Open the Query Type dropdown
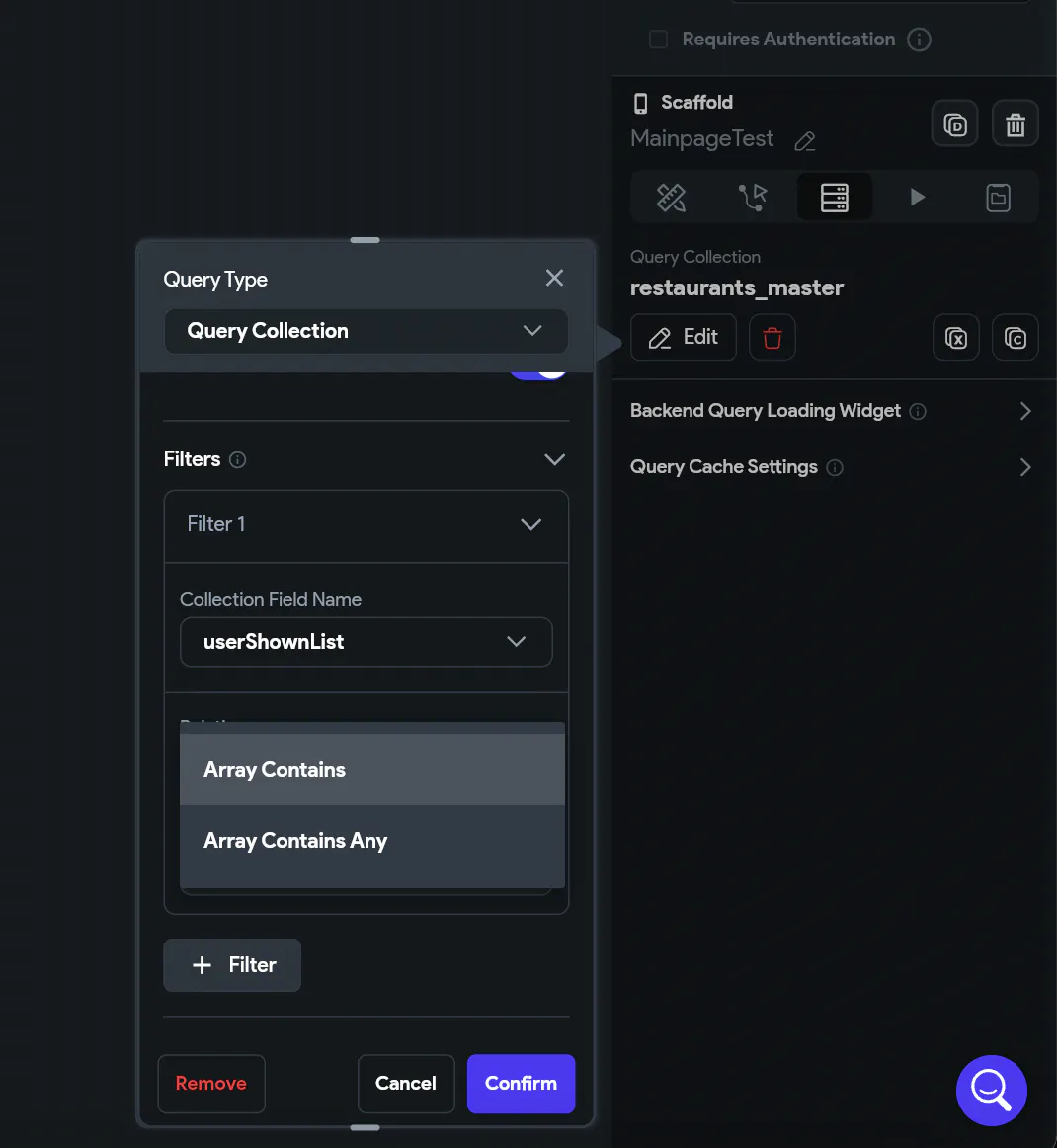Image resolution: width=1057 pixels, height=1148 pixels. coord(366,331)
